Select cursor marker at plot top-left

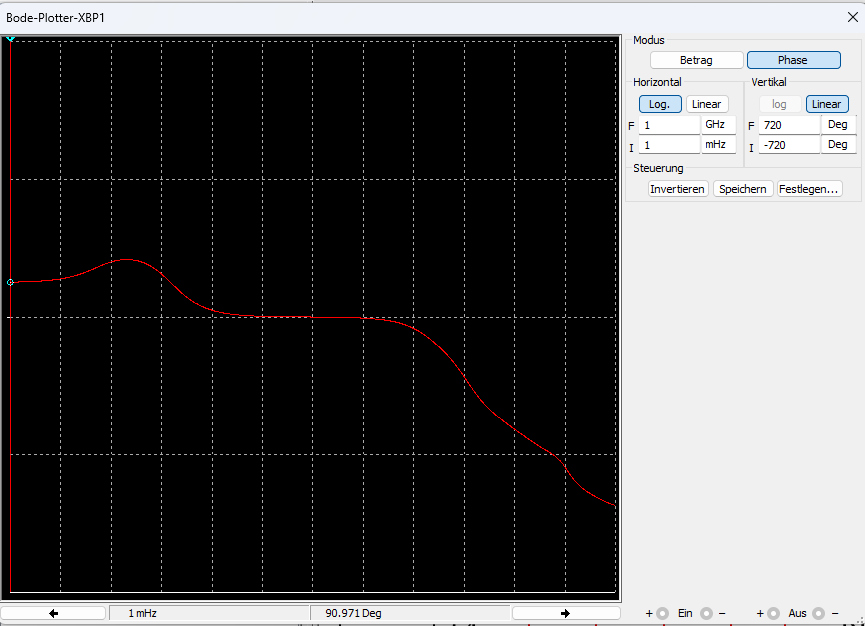[x=10, y=39]
